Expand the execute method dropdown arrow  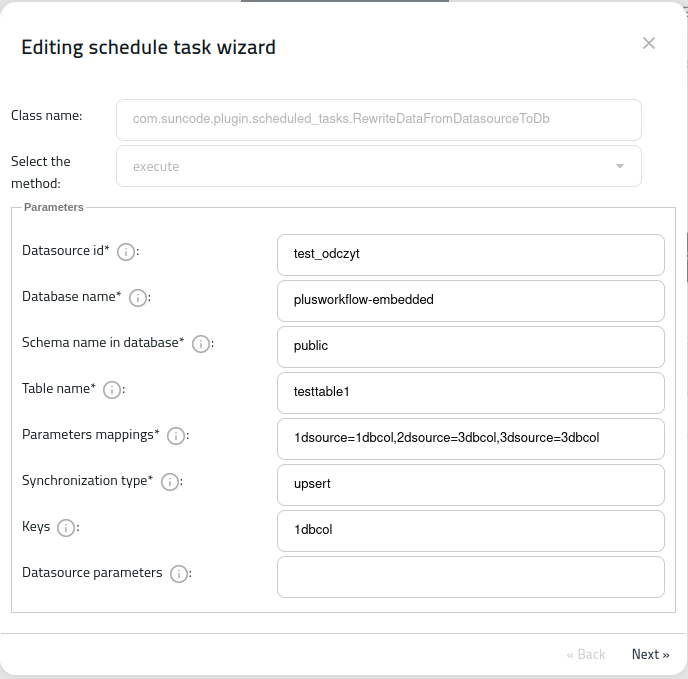coord(620,166)
